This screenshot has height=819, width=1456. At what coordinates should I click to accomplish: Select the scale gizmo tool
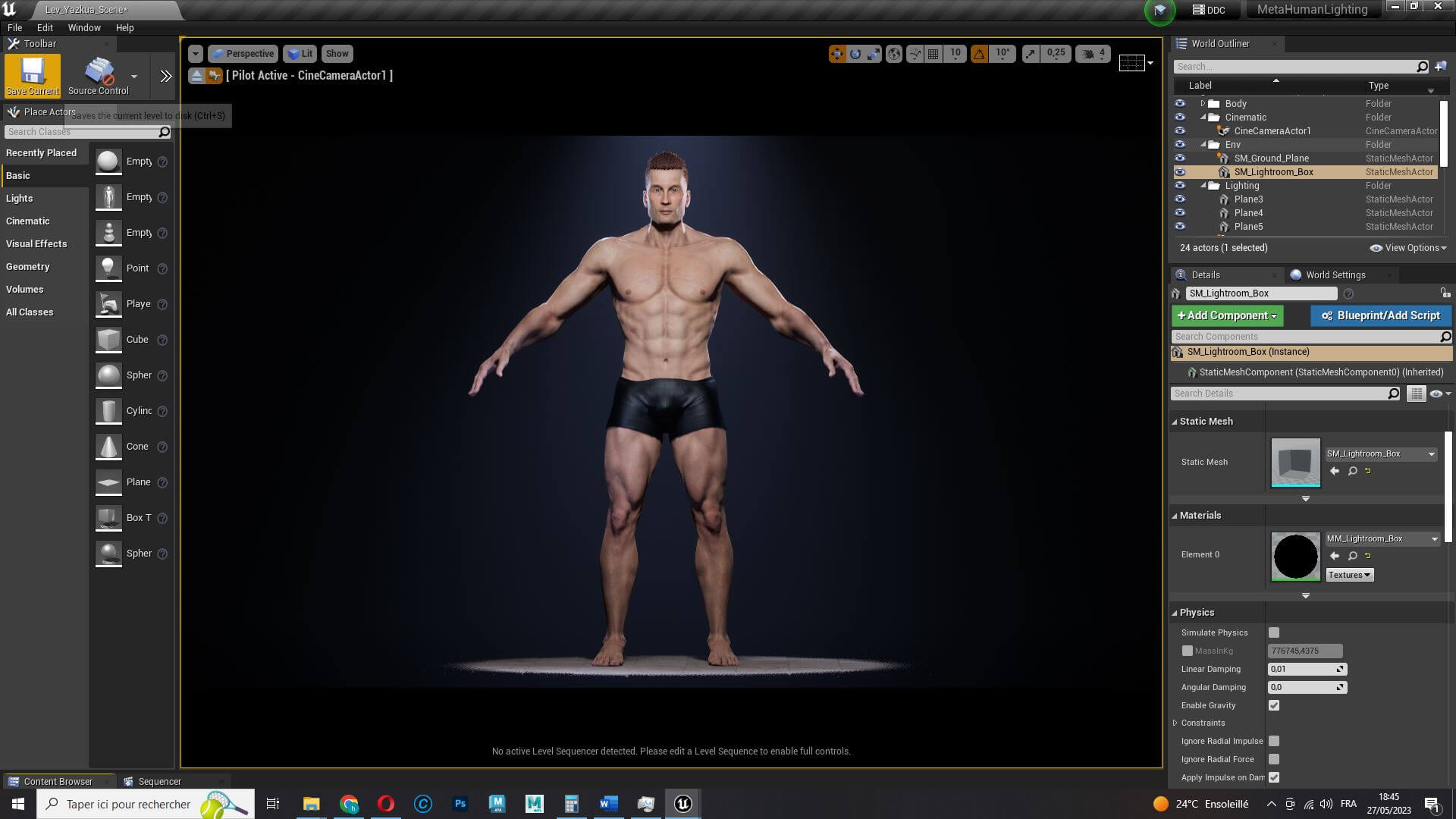coord(874,54)
